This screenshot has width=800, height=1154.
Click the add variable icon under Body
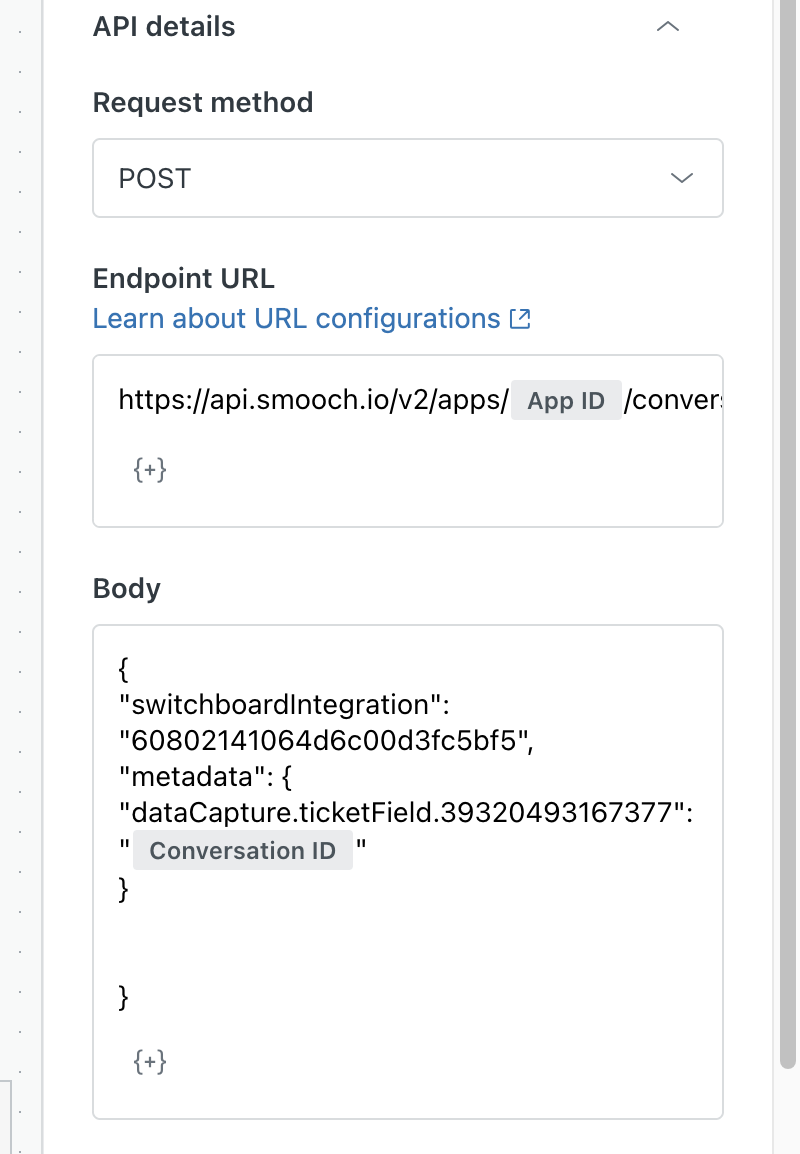150,1061
